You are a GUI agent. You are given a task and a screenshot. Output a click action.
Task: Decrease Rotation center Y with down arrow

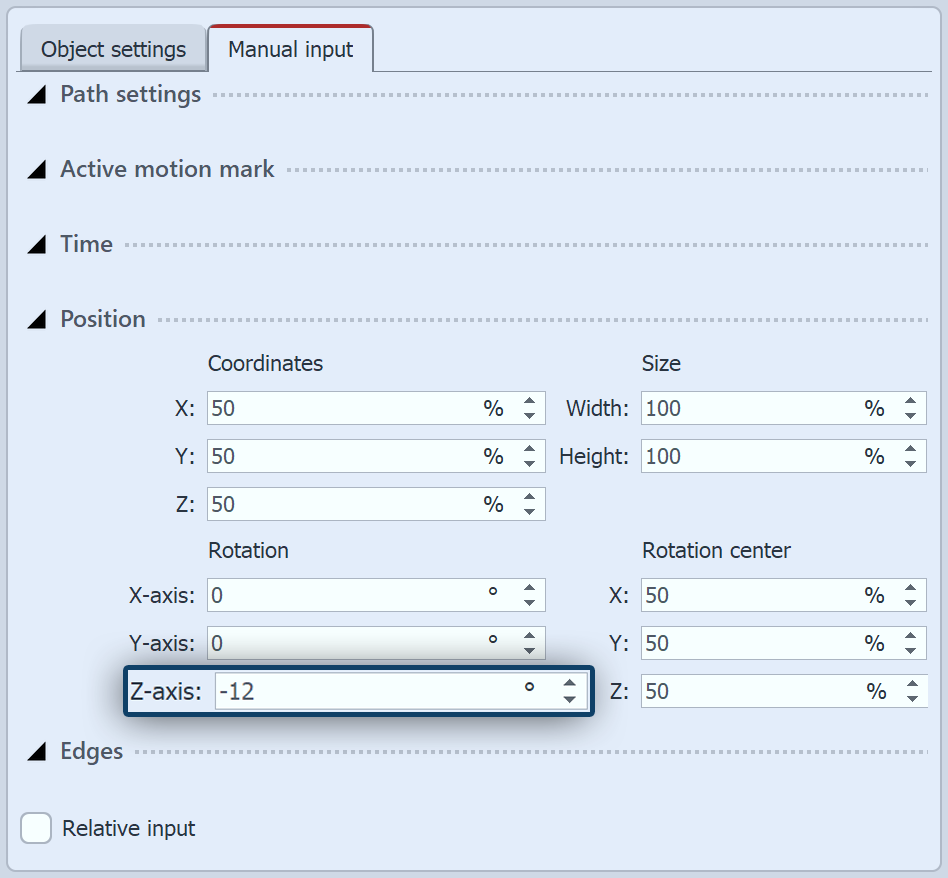pyautogui.click(x=910, y=651)
